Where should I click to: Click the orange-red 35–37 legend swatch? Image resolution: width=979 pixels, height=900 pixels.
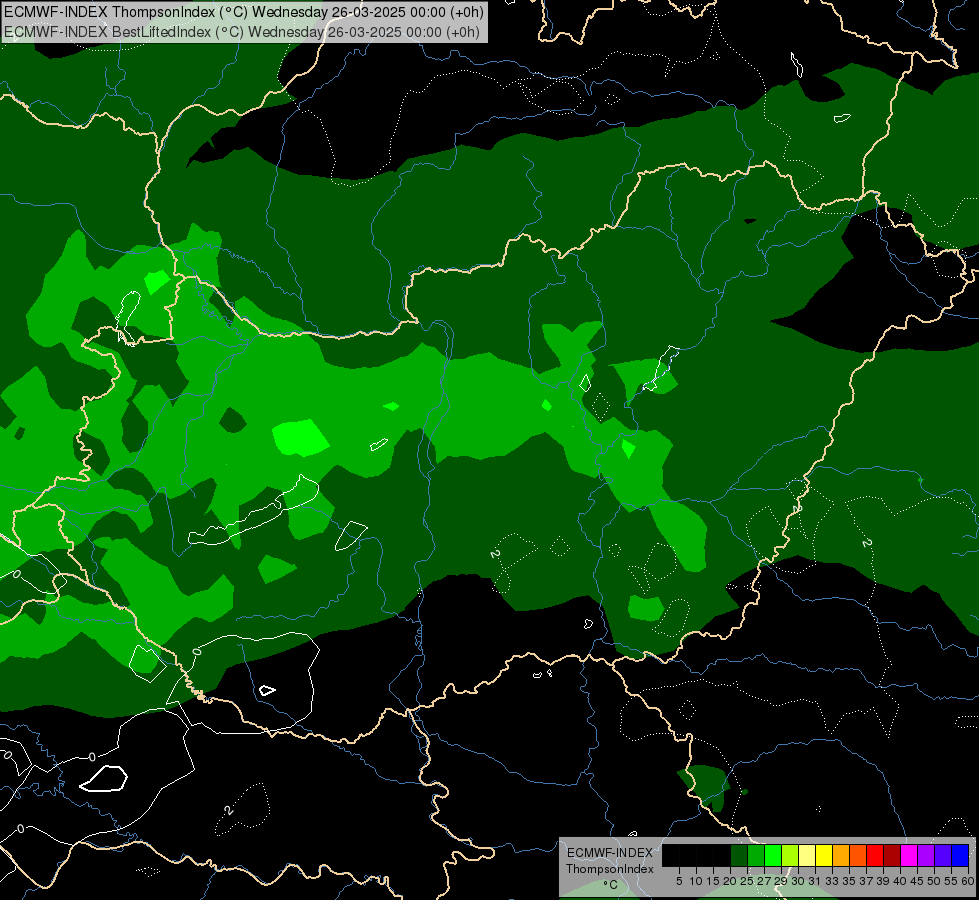[x=858, y=855]
